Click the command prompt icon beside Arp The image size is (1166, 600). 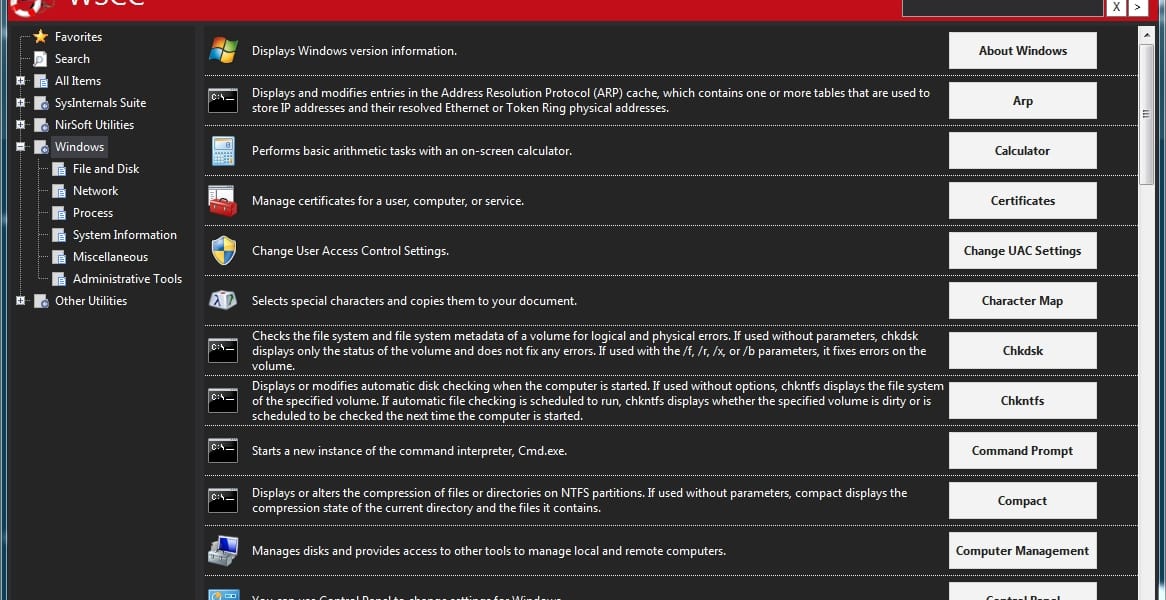click(x=223, y=100)
